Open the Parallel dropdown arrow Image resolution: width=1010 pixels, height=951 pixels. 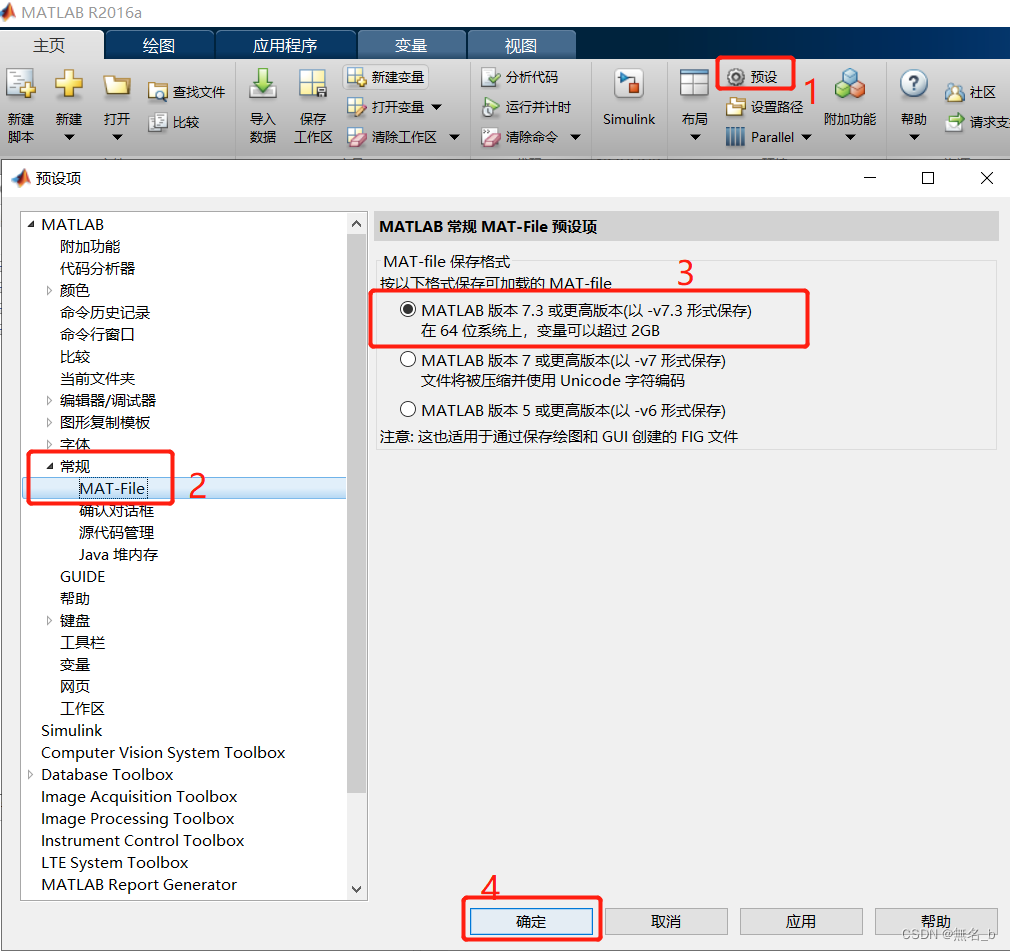pos(806,137)
